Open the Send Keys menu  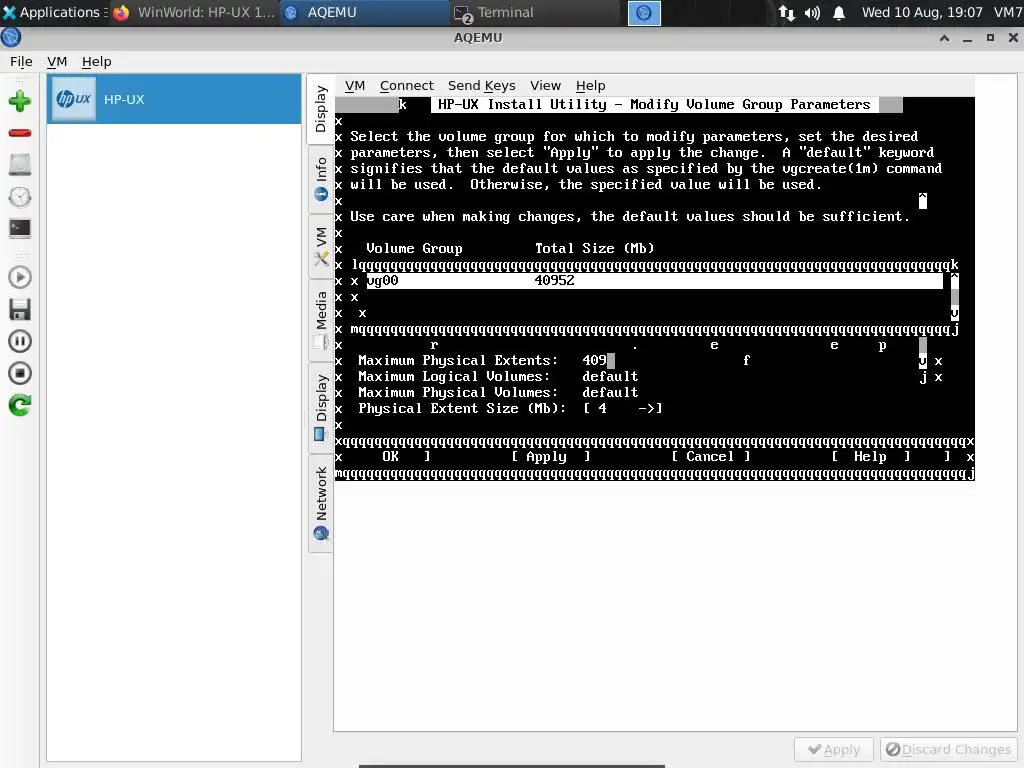click(481, 86)
